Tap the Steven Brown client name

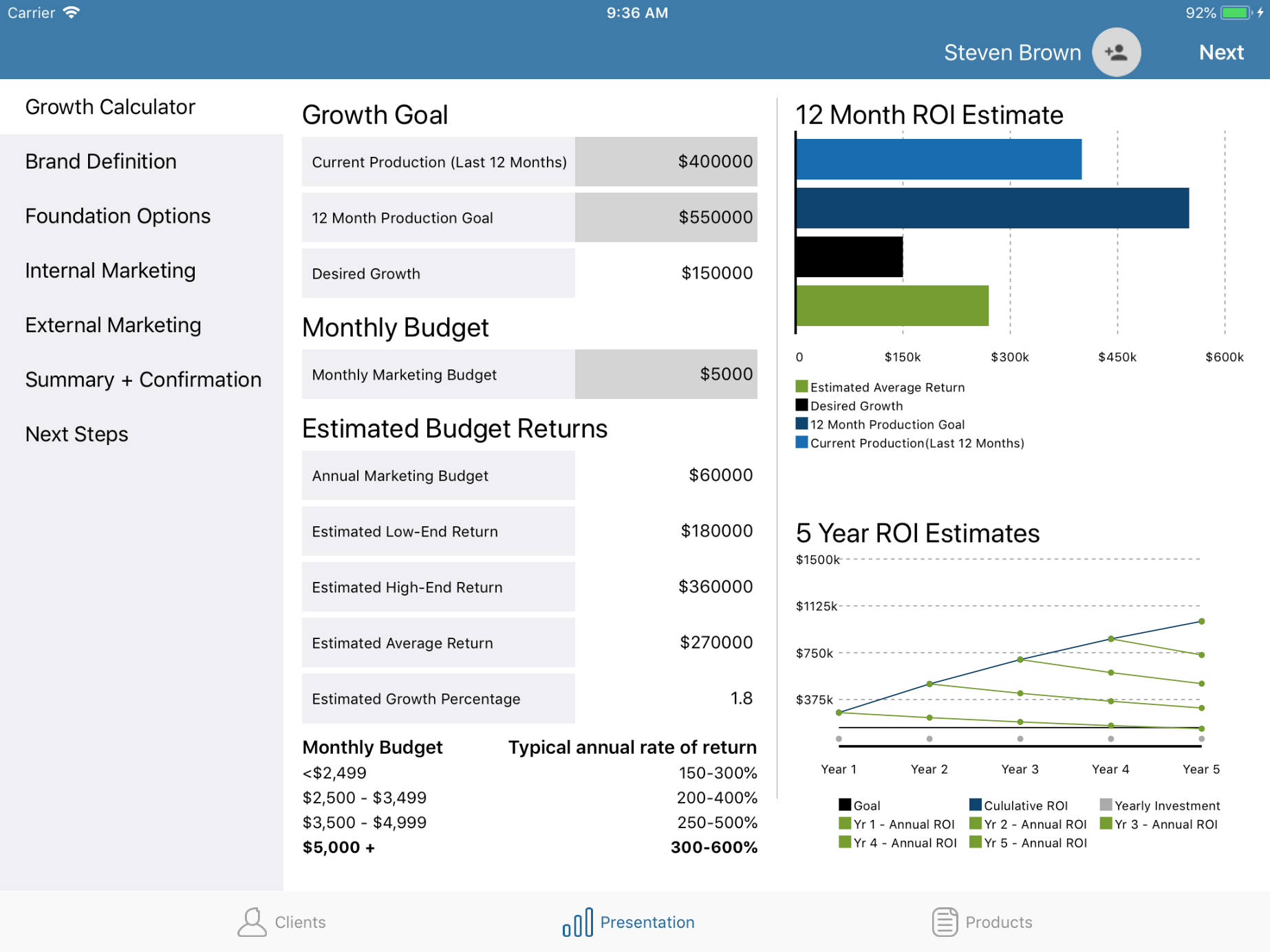[1012, 52]
